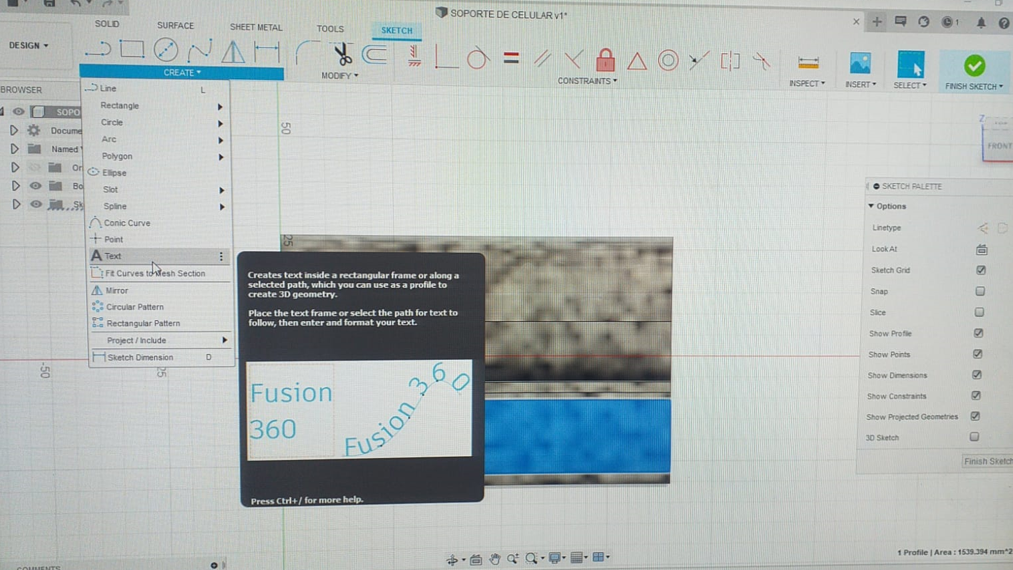Select the Trim scissors tool

click(x=342, y=54)
